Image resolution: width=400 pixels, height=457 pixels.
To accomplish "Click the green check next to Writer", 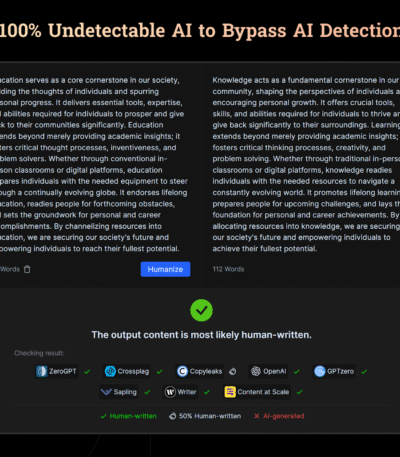I will (207, 392).
